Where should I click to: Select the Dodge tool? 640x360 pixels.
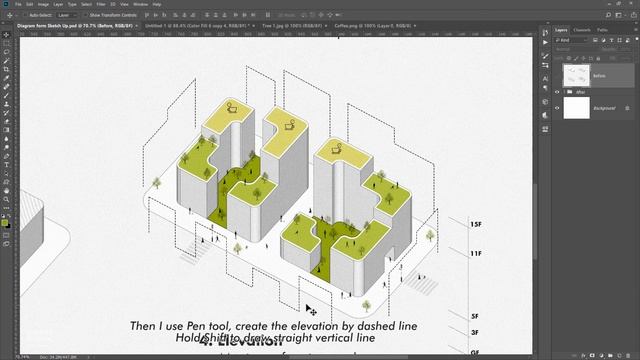click(x=6, y=147)
